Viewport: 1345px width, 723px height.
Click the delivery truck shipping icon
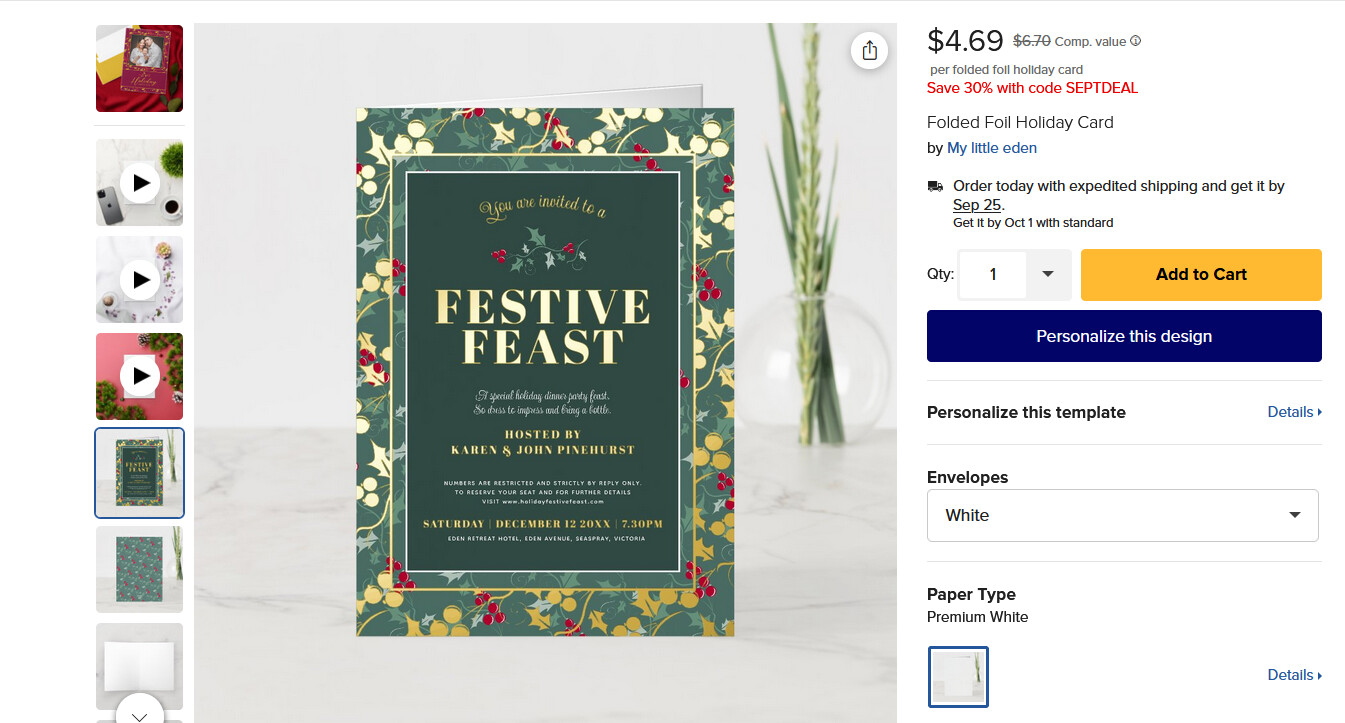[x=935, y=186]
